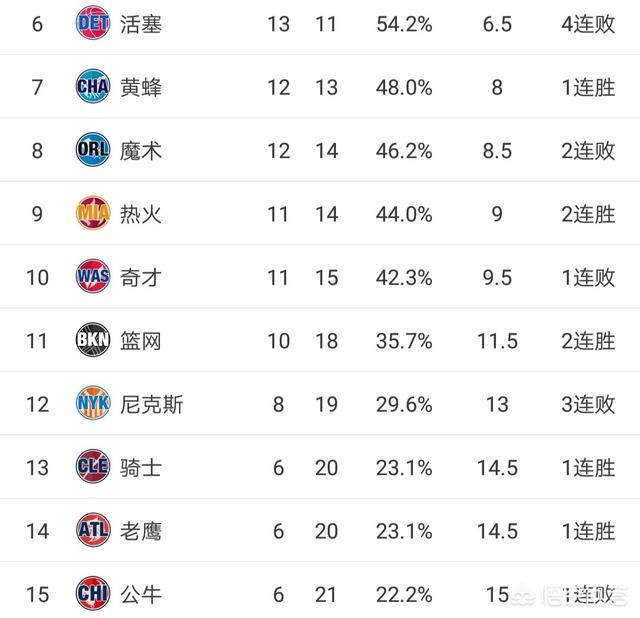Select the MIA Heat team logo
This screenshot has width=640, height=618.
(x=93, y=213)
